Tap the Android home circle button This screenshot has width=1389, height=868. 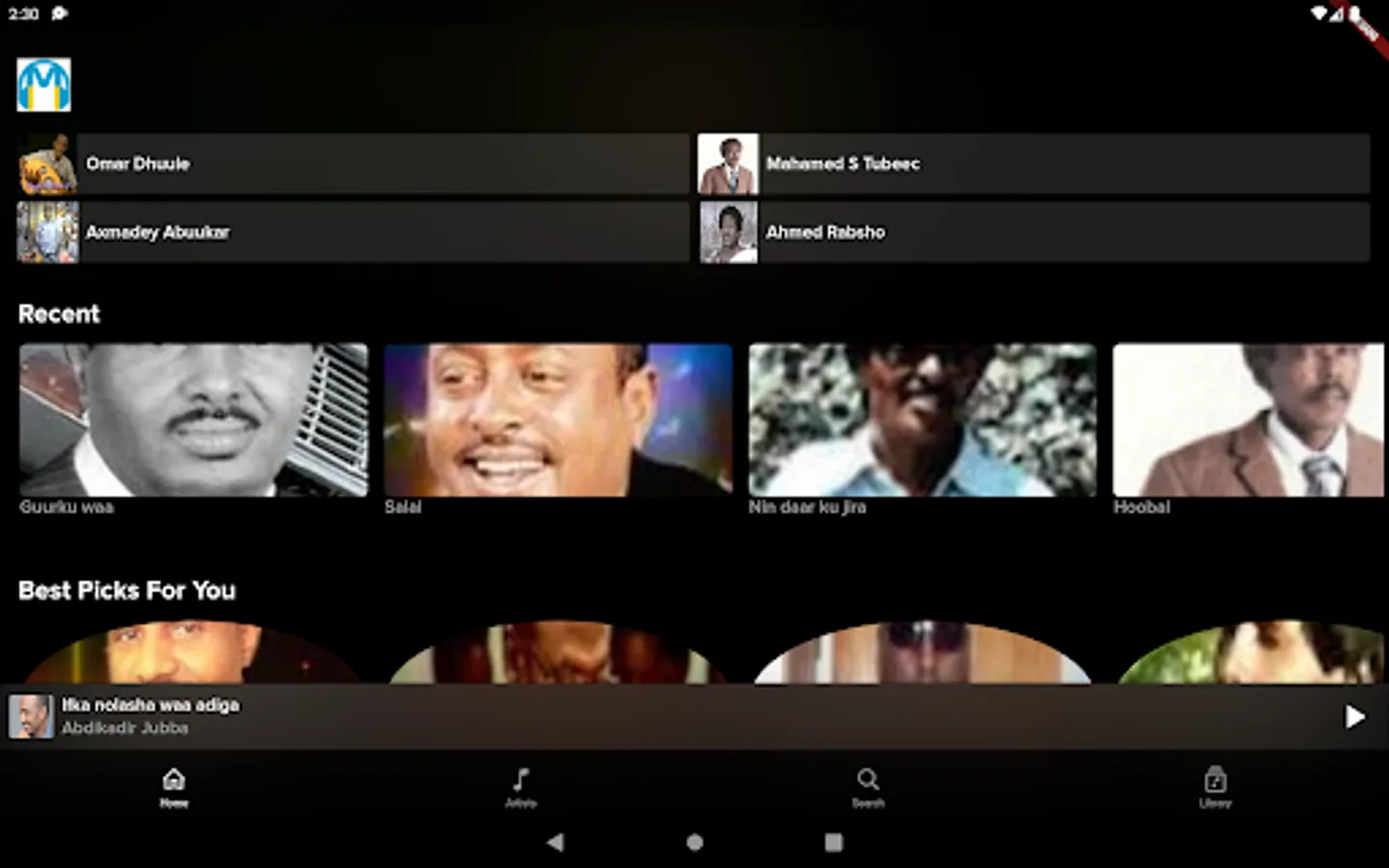(x=694, y=842)
